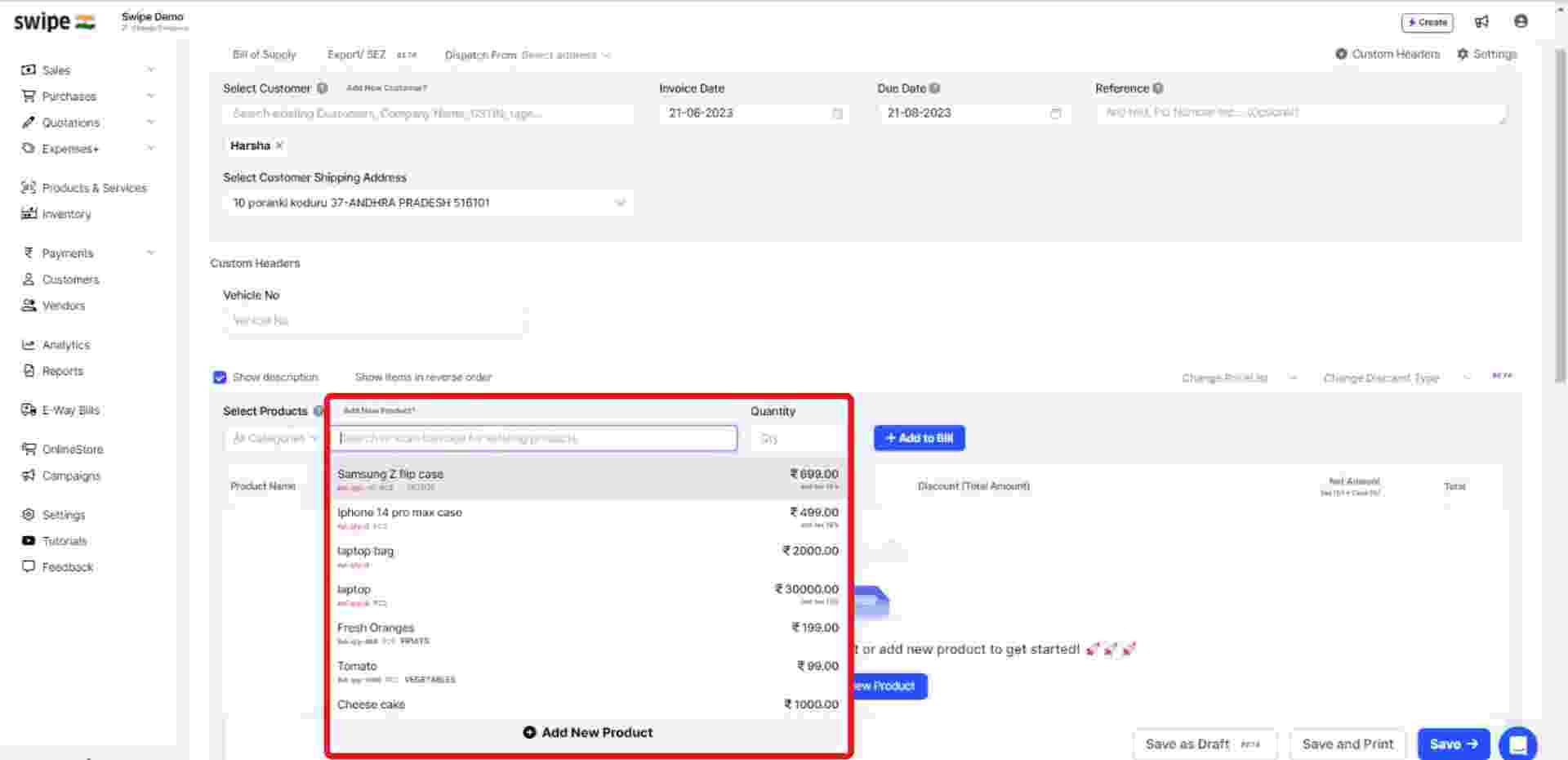Screen dimensions: 1568x760
Task: Click the Save and Print button
Action: (x=1347, y=744)
